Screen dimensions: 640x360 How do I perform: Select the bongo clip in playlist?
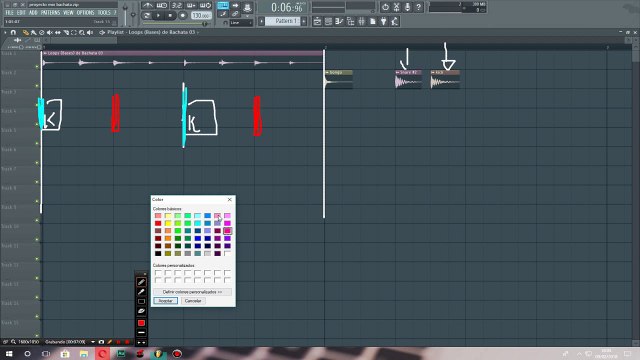coord(338,79)
